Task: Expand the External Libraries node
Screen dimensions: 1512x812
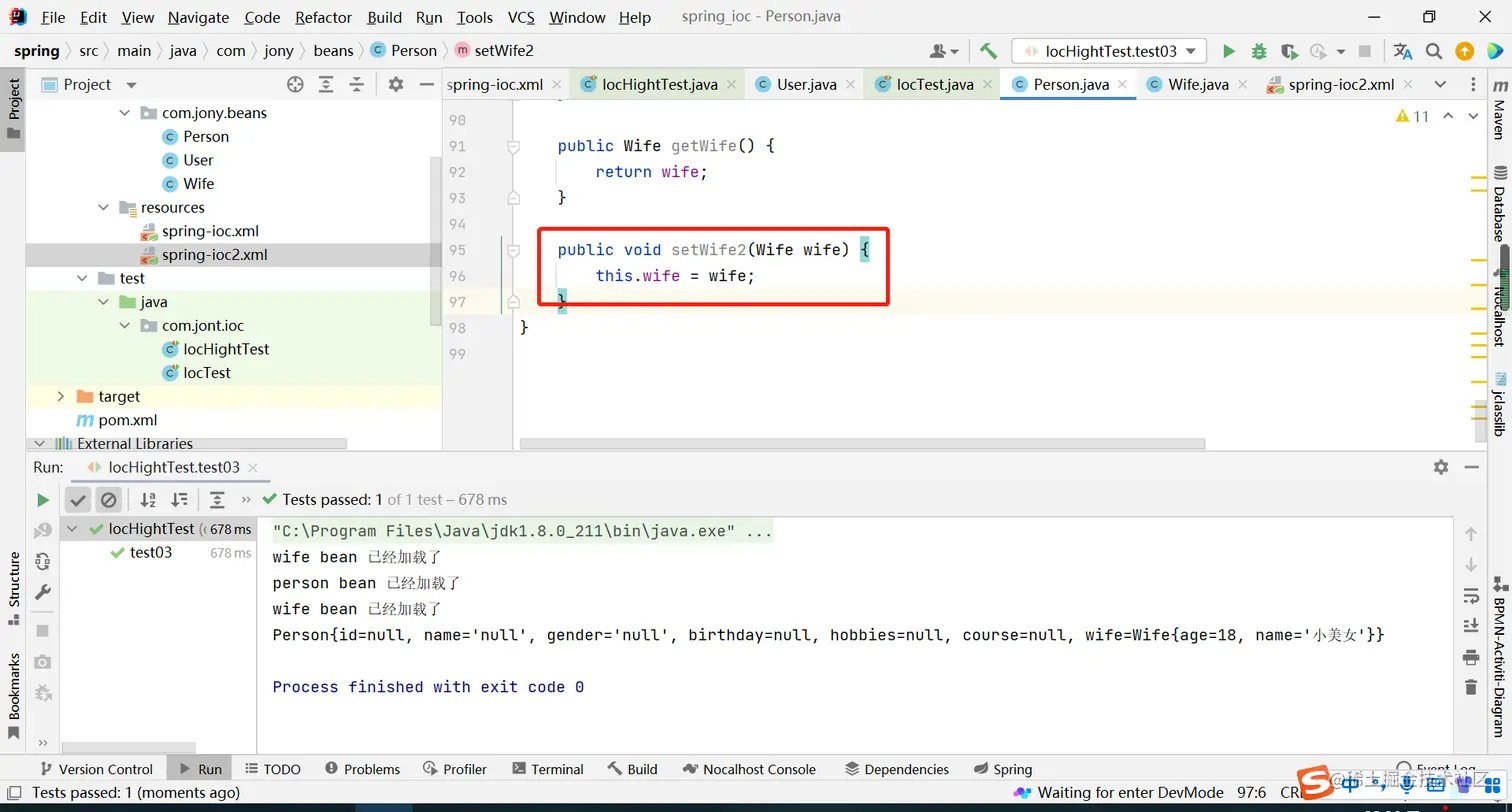Action: pyautogui.click(x=39, y=443)
